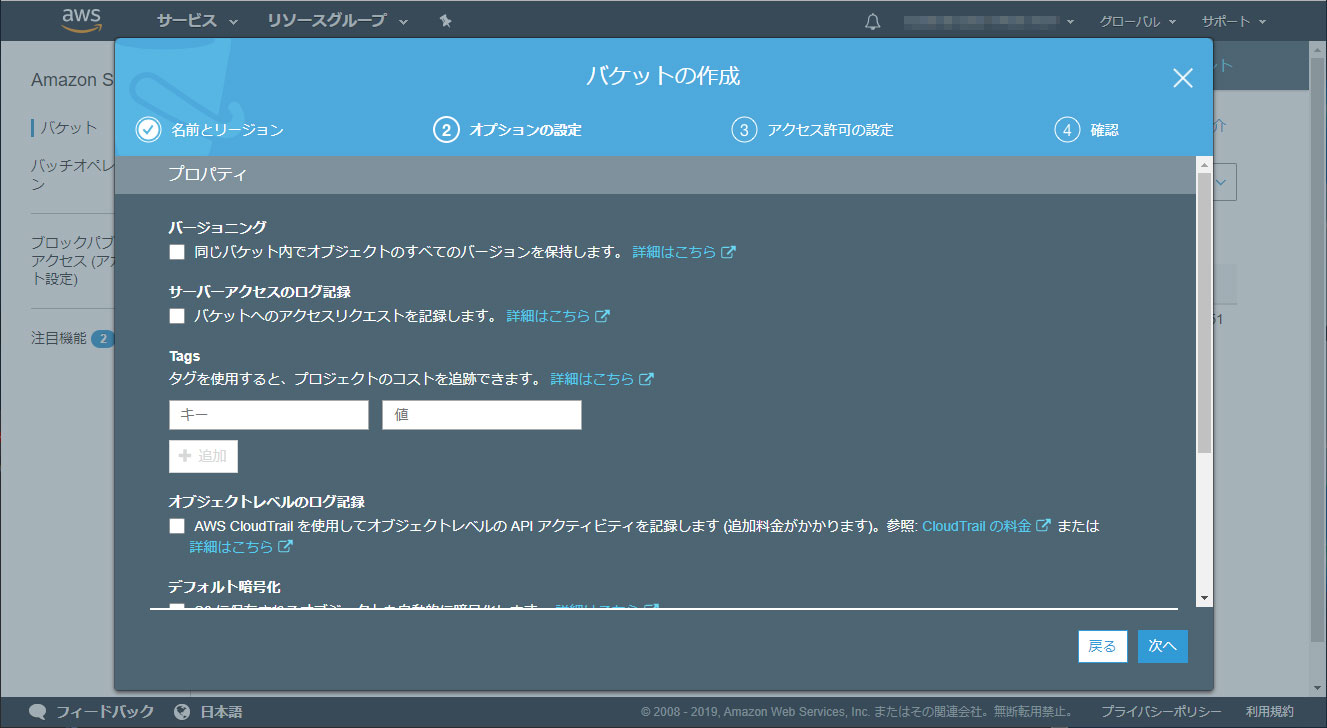Click the feedback speech bubble icon
The height and width of the screenshot is (728, 1327).
[x=38, y=712]
